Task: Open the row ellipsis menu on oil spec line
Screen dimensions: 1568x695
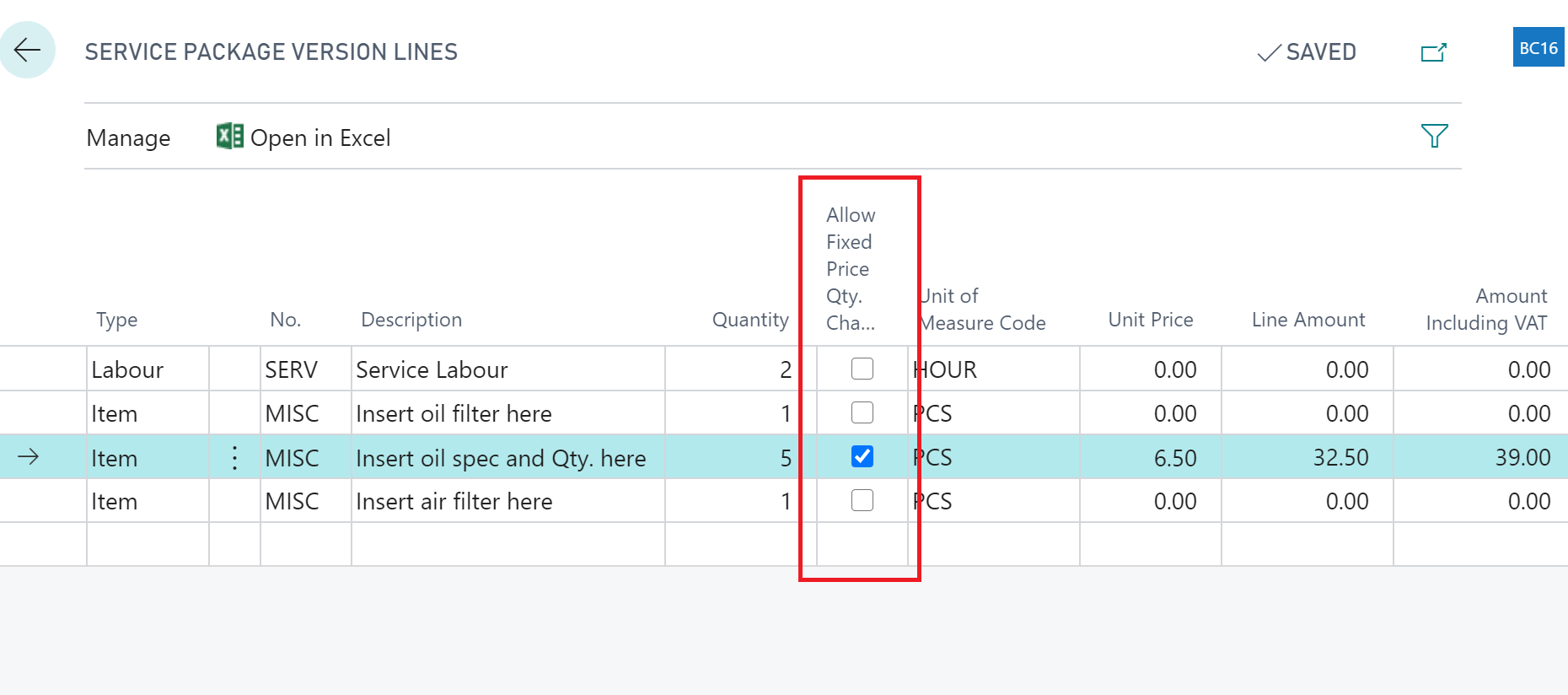Action: point(234,457)
